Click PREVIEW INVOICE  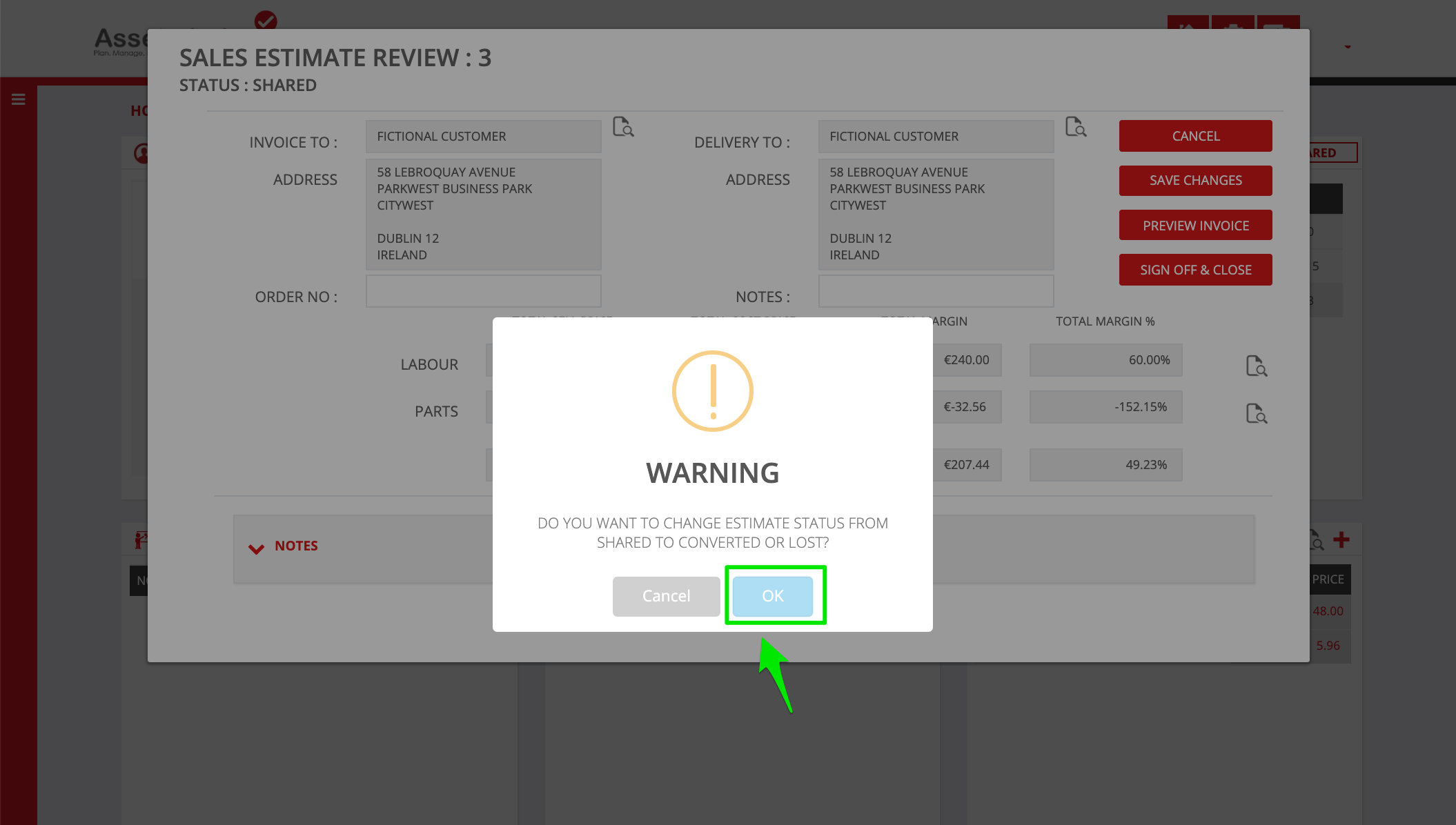[1195, 226]
